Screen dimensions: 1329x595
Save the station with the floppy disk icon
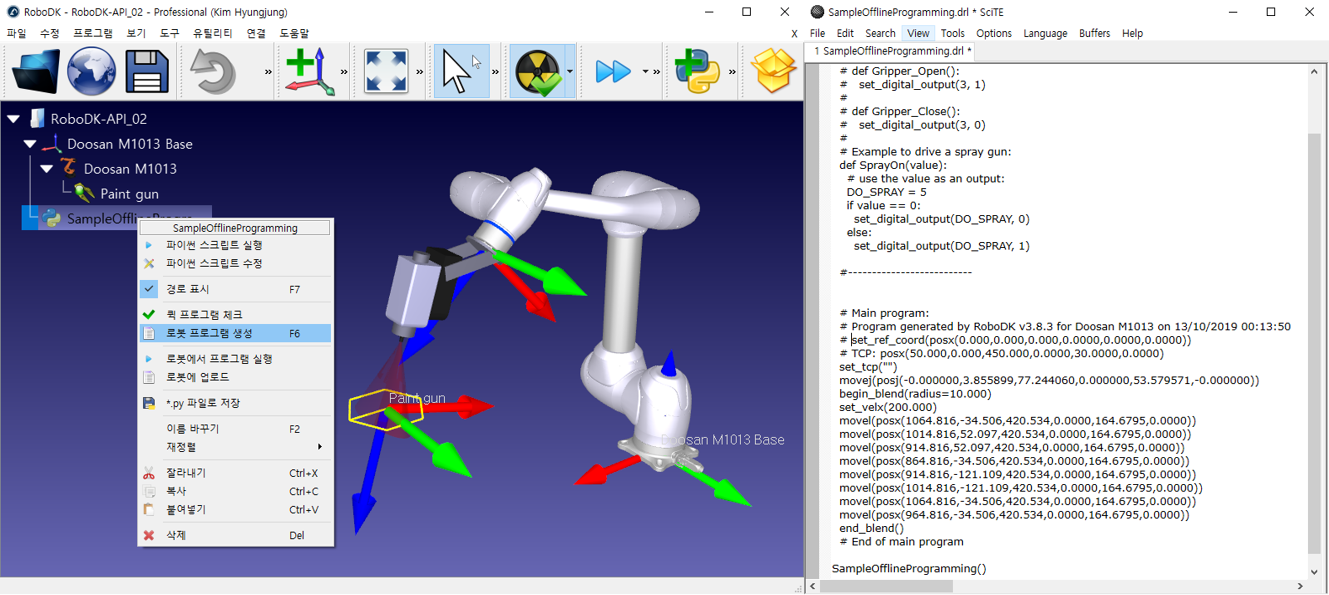coord(146,71)
